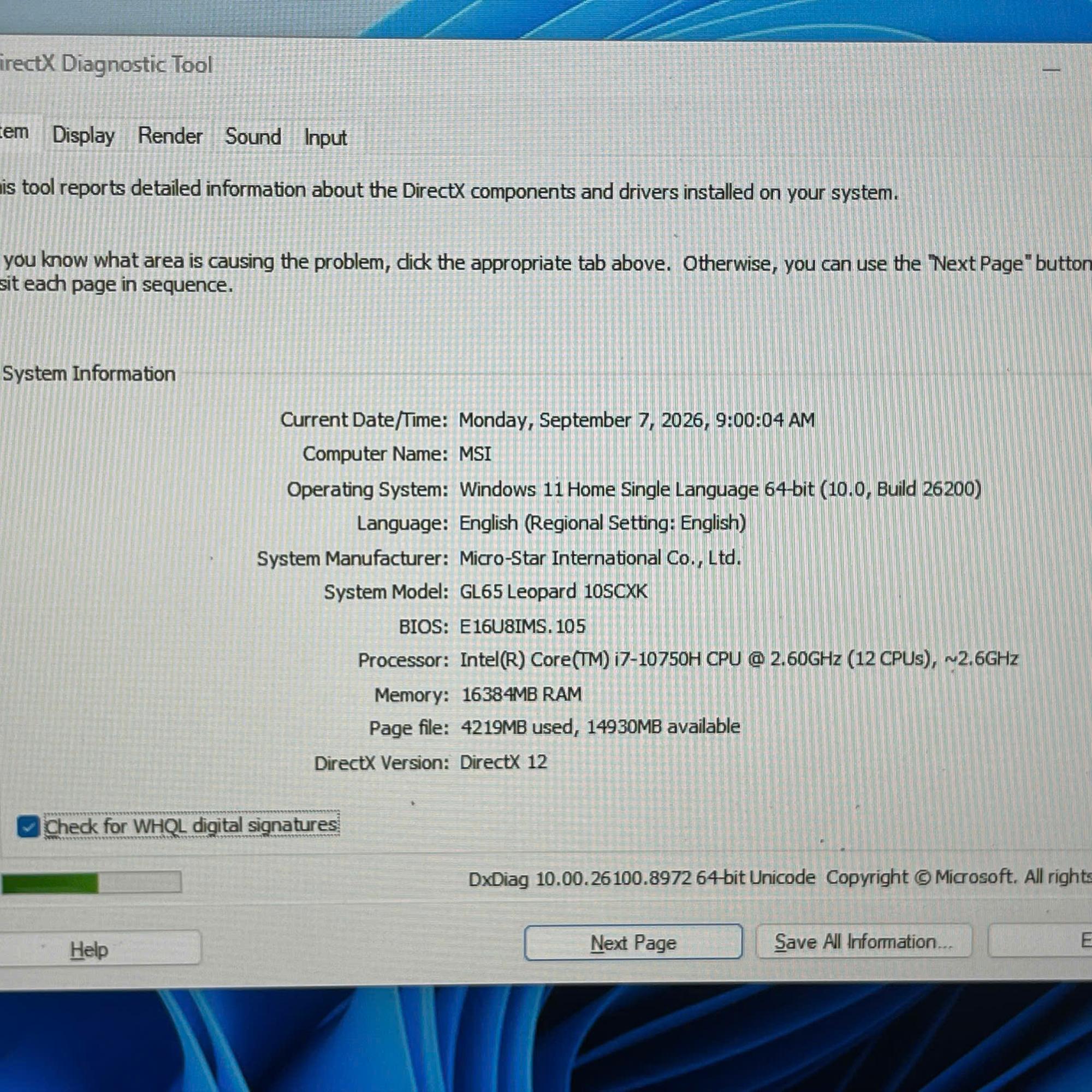Click 'English (Regional Setting: English)' value
This screenshot has width=1092, height=1092.
pyautogui.click(x=603, y=523)
